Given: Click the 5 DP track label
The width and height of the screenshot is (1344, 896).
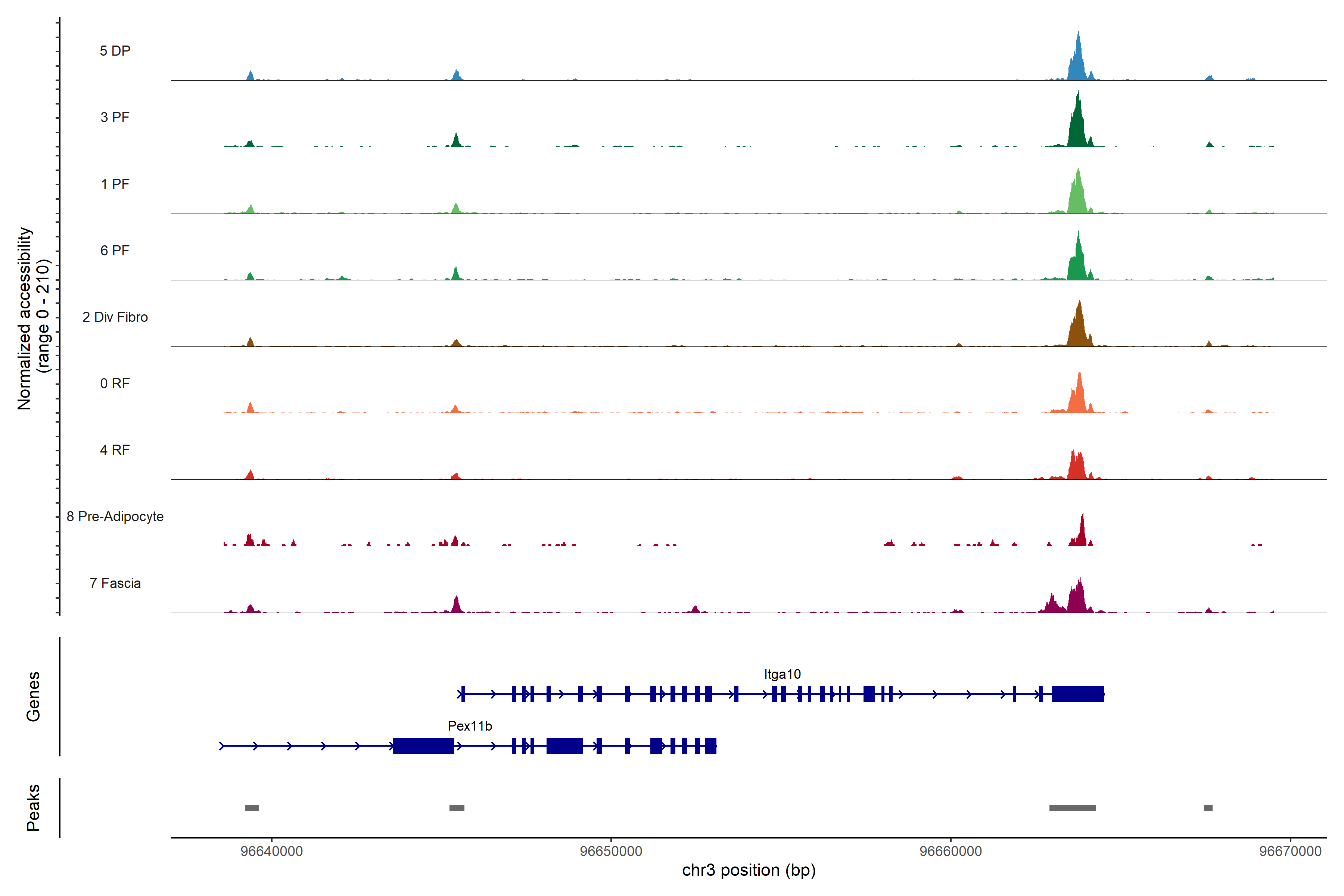Looking at the screenshot, I should 115,51.
